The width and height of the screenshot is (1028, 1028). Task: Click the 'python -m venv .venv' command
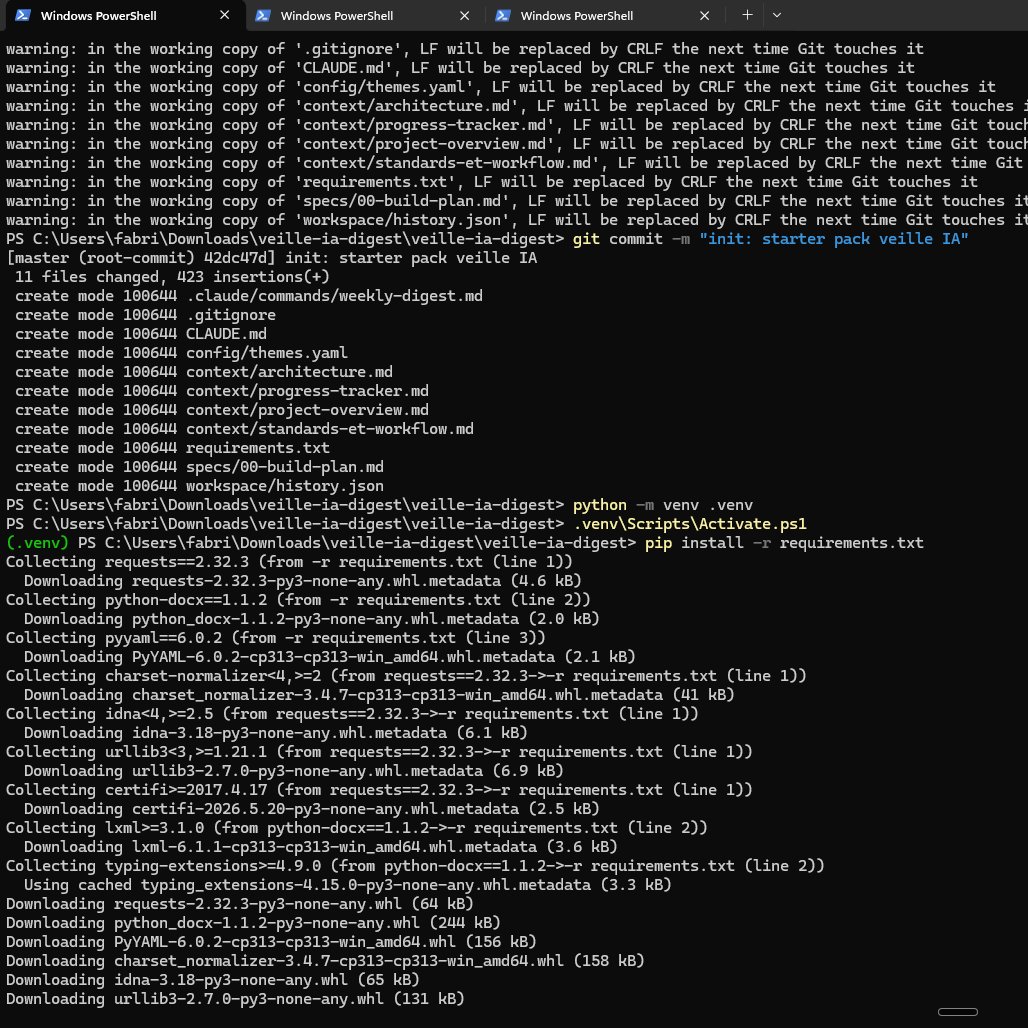pos(663,505)
